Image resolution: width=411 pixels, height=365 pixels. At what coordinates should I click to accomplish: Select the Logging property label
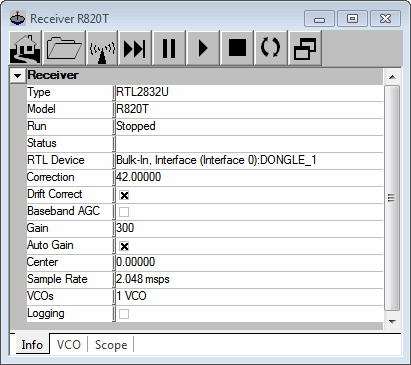46,313
